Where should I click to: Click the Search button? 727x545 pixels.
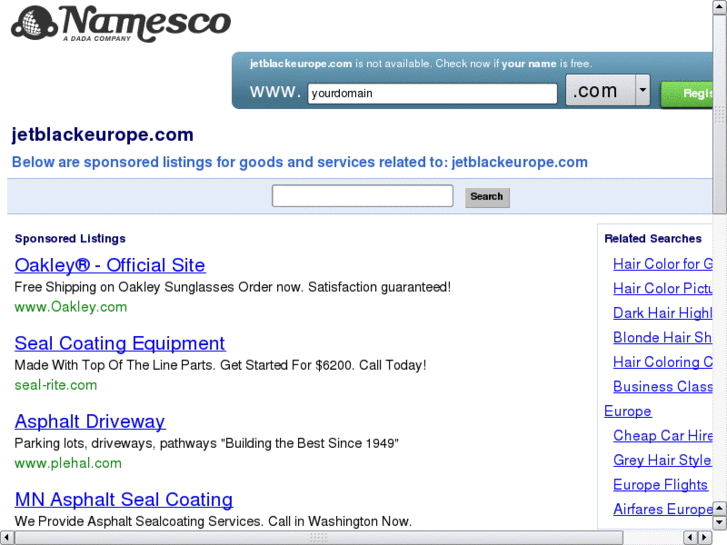click(487, 197)
